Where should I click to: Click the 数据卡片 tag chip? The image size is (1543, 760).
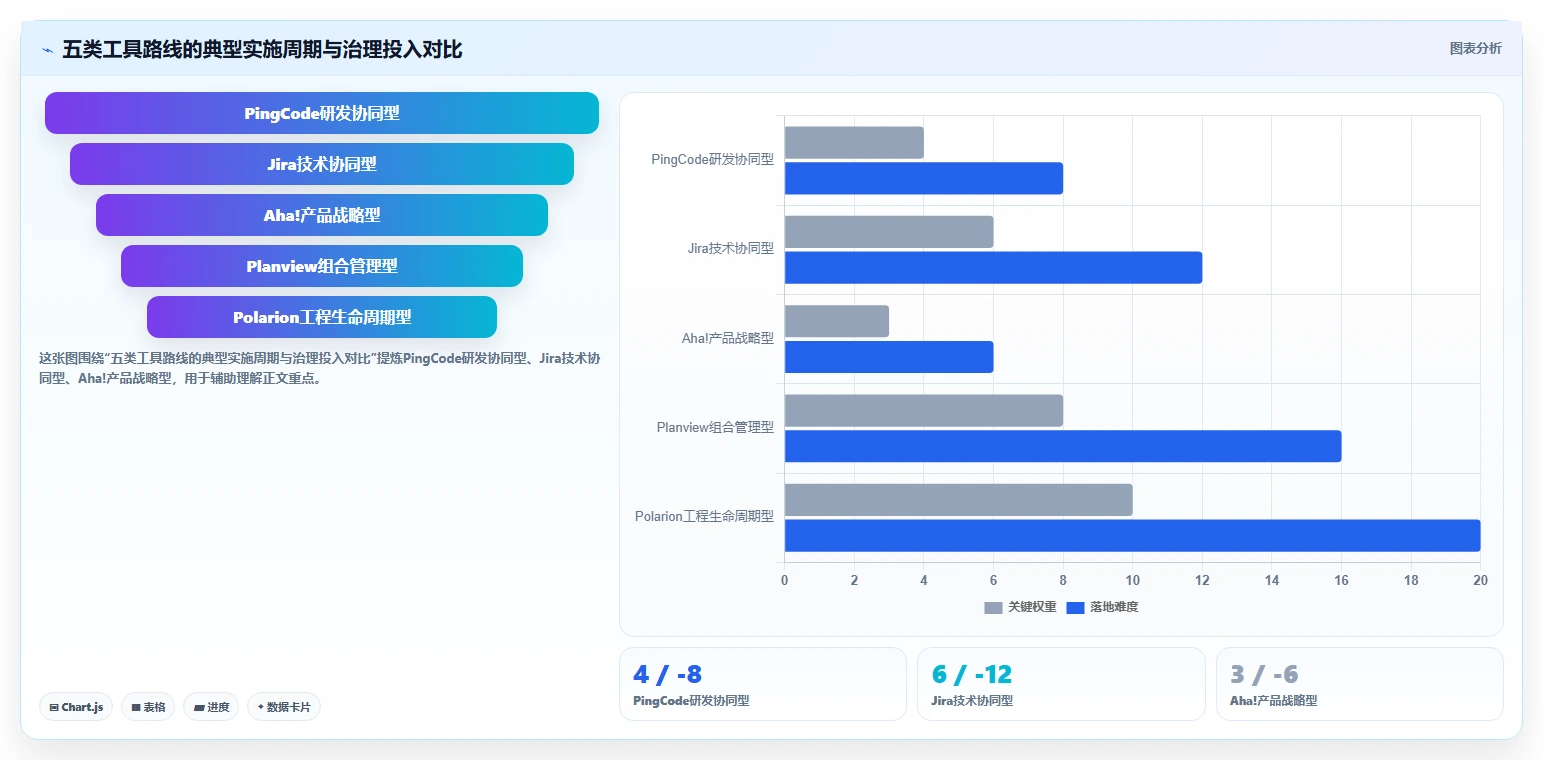coord(284,707)
